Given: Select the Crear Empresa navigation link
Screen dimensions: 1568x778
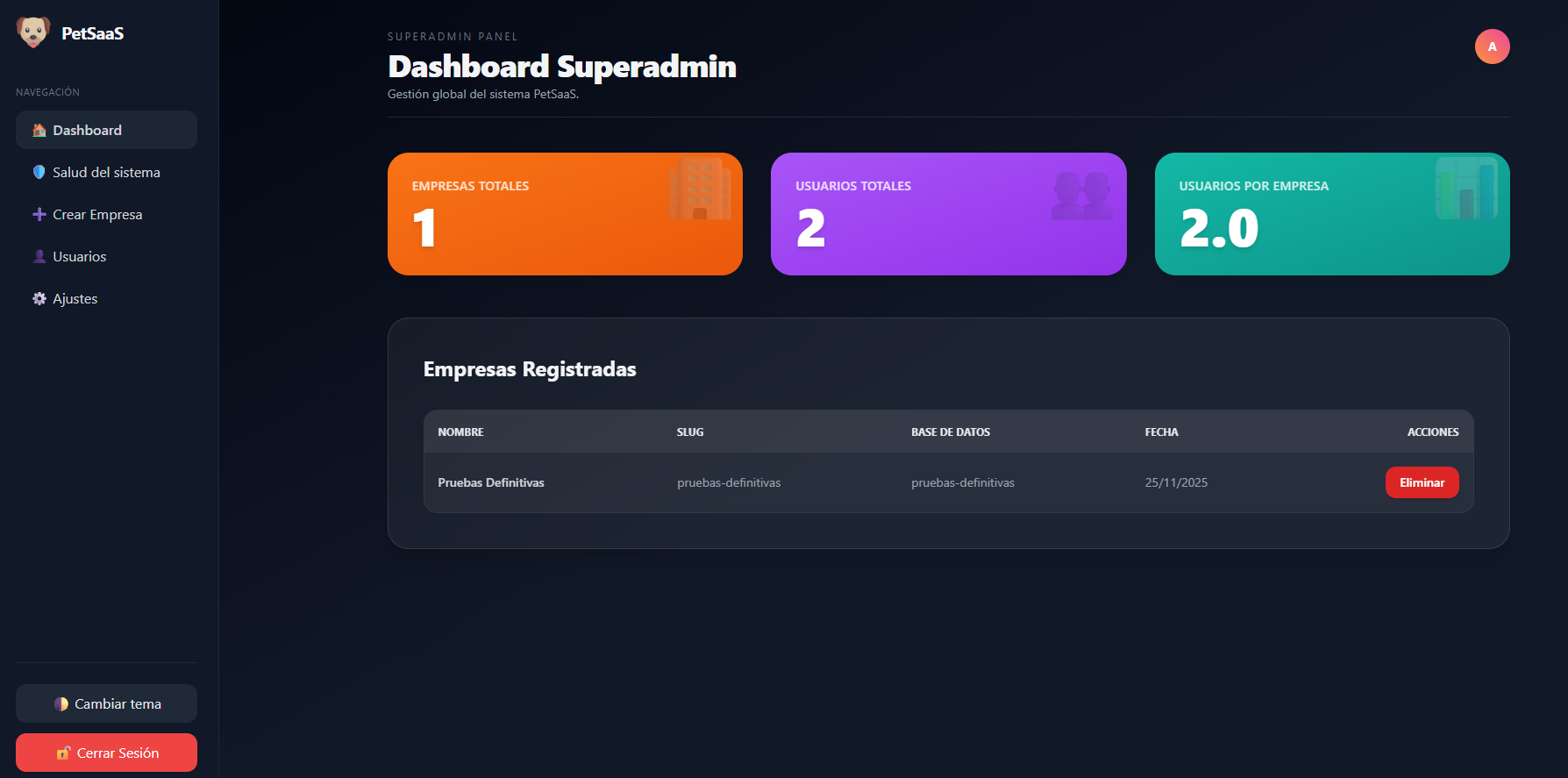Looking at the screenshot, I should point(97,215).
